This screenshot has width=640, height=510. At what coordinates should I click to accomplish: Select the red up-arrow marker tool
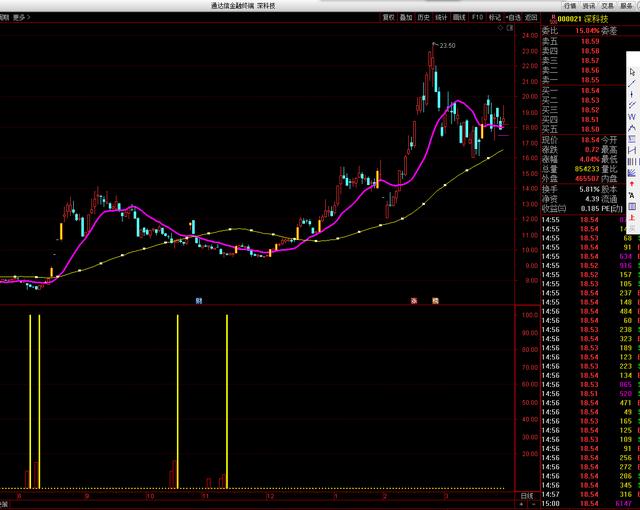[632, 184]
